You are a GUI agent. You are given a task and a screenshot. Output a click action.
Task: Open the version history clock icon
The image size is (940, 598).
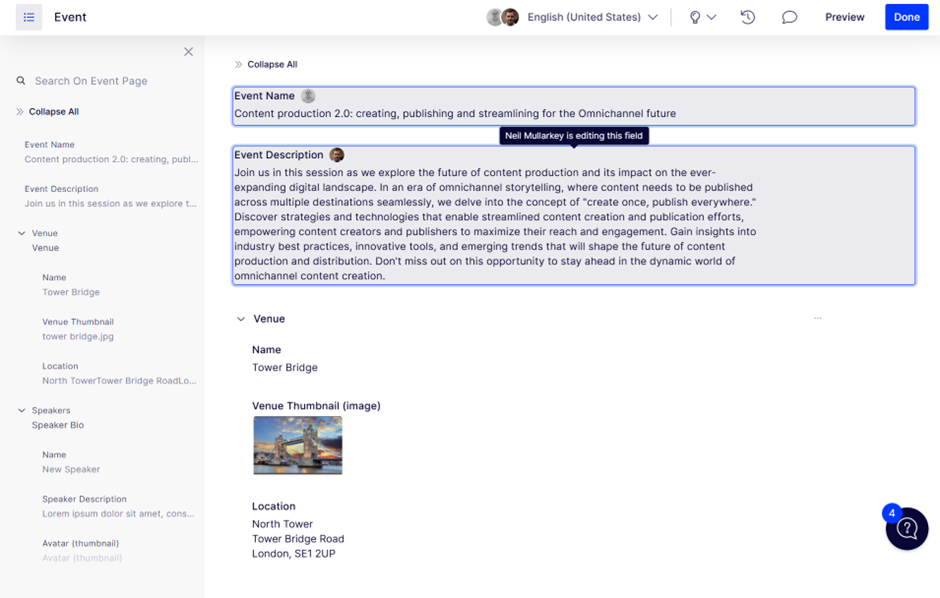point(748,17)
